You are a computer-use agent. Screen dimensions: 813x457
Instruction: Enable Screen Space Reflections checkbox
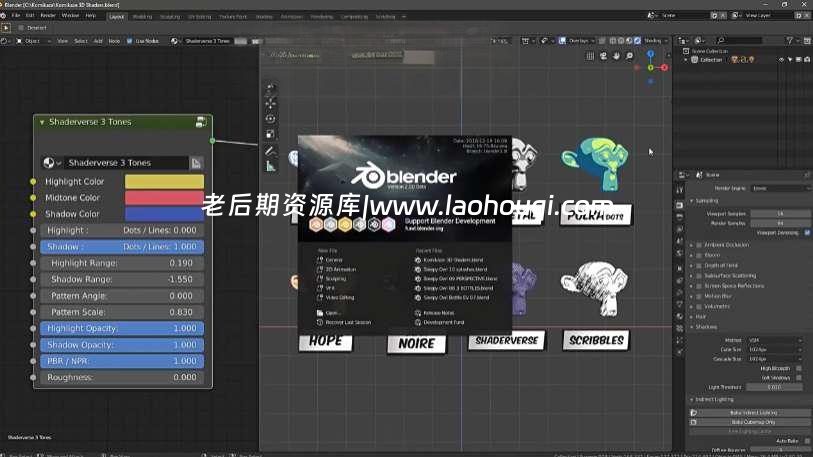tap(699, 286)
